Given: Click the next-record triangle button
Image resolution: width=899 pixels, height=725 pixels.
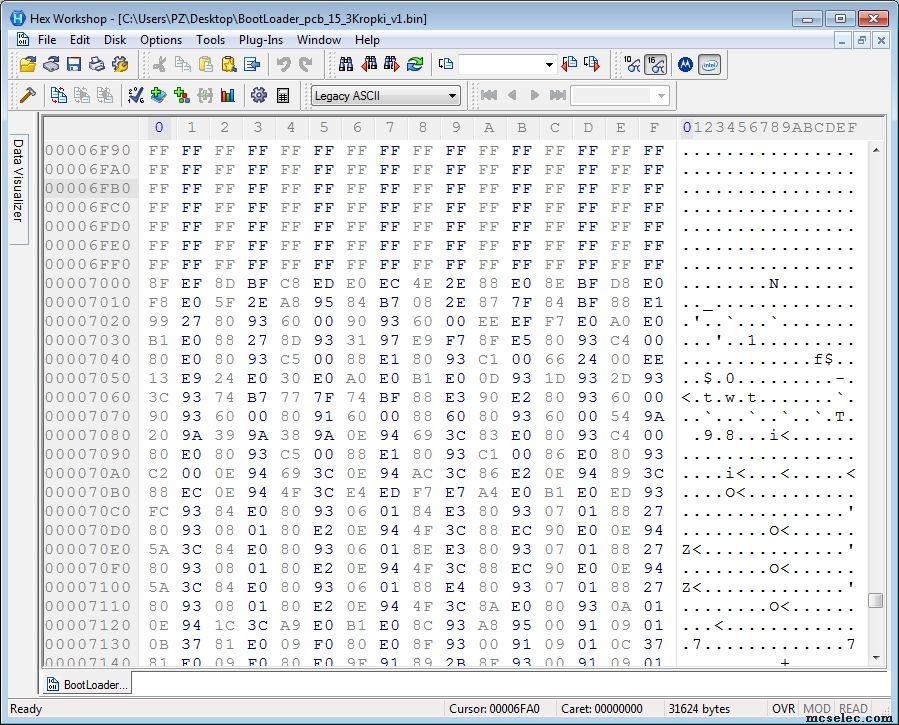Looking at the screenshot, I should 534,95.
